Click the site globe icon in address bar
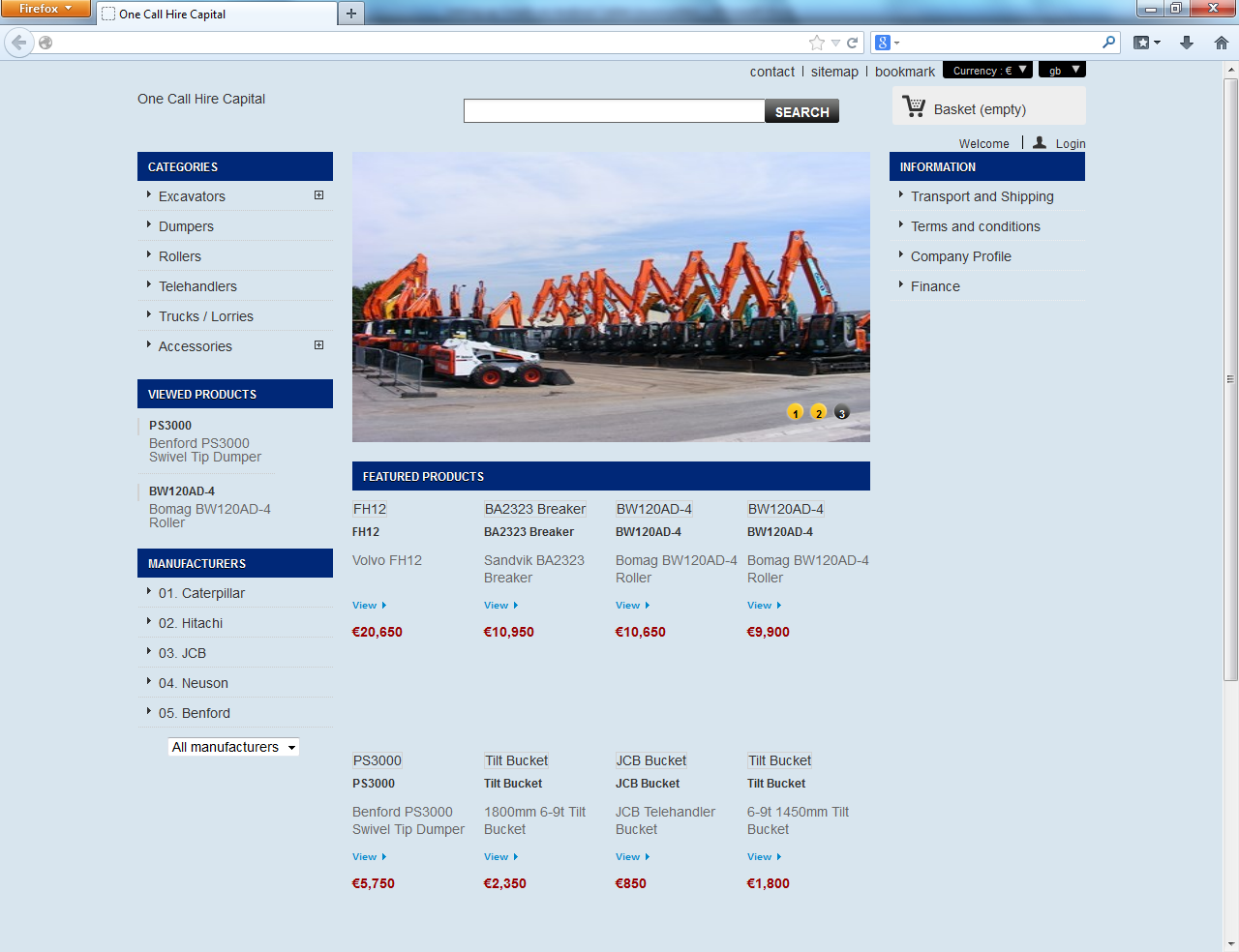 point(45,43)
